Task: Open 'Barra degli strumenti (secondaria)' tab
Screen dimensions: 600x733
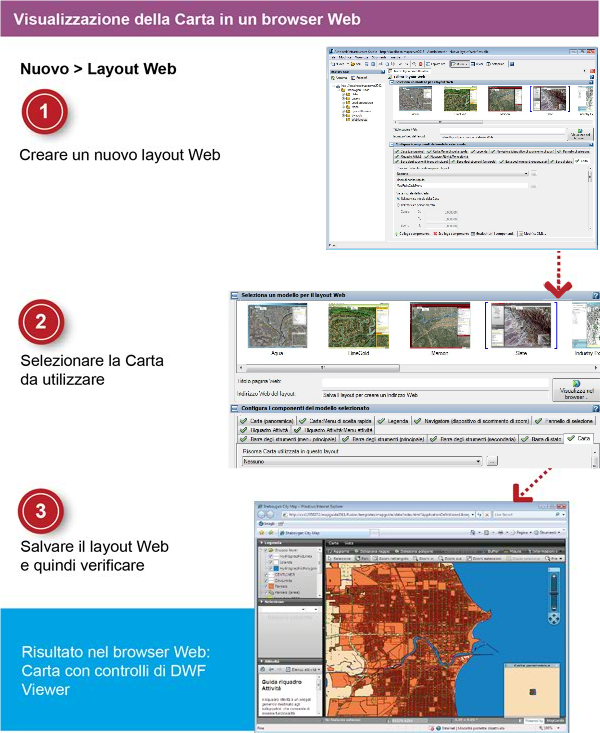Action: [x=473, y=439]
